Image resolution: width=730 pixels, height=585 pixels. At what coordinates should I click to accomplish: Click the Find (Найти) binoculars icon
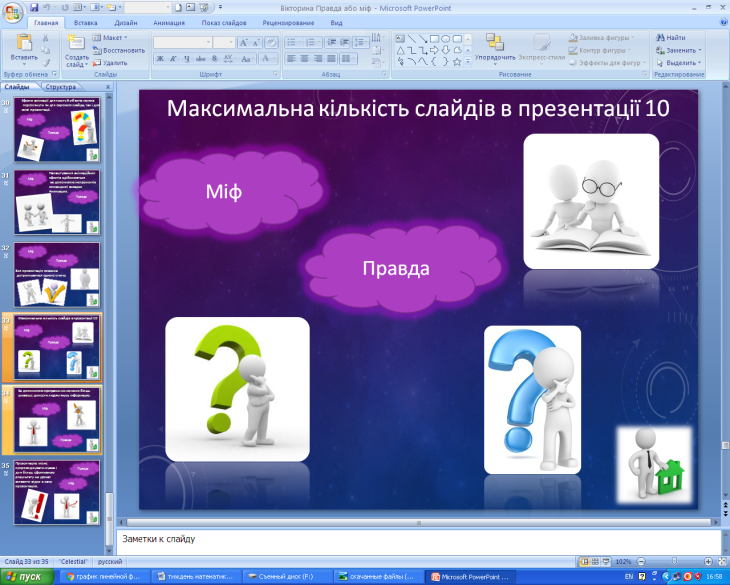[x=661, y=37]
